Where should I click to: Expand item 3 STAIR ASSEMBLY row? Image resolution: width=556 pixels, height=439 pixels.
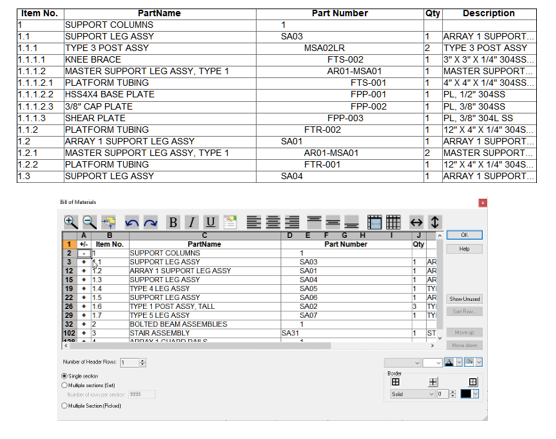click(x=84, y=333)
